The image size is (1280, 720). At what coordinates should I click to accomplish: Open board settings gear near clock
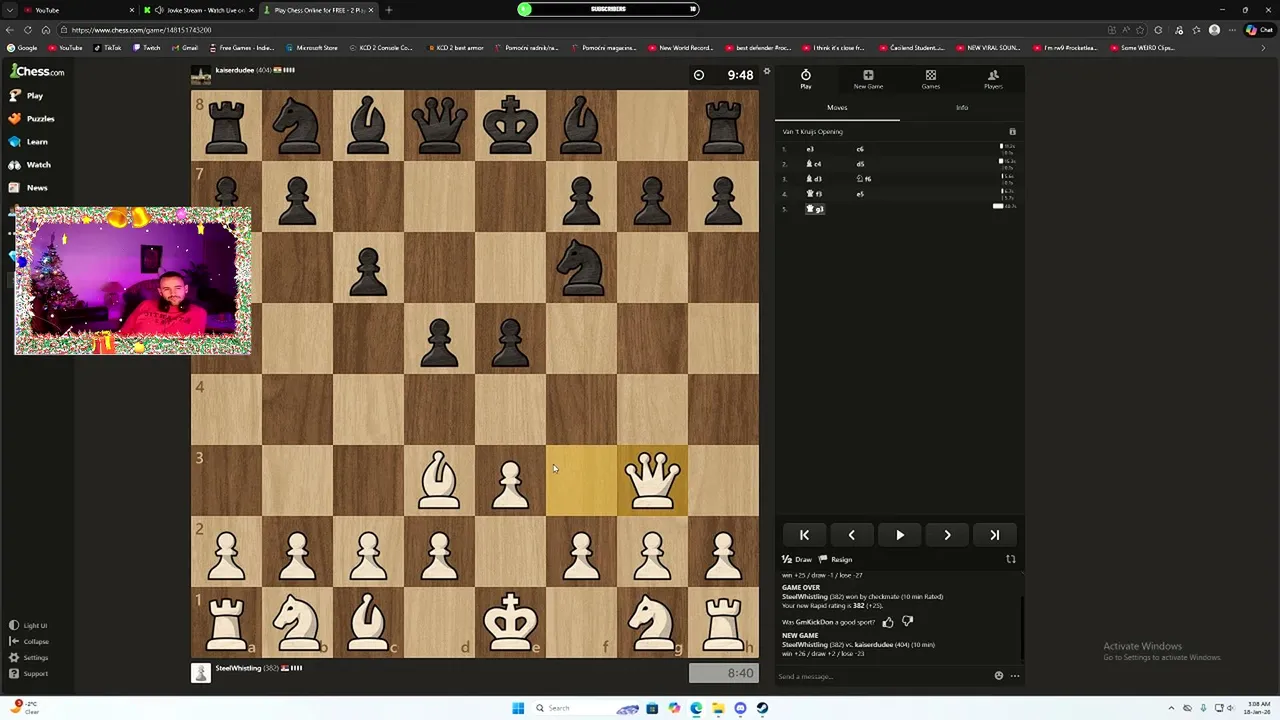click(767, 72)
